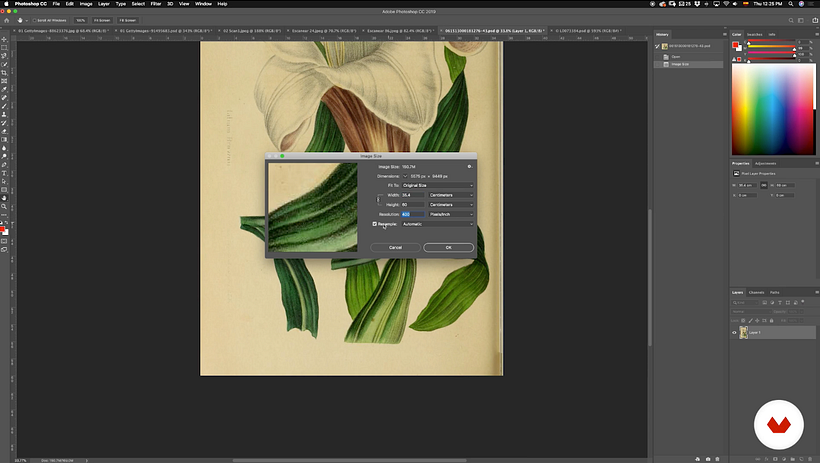Click the 100% zoom button
The width and height of the screenshot is (820, 463).
coord(81,20)
